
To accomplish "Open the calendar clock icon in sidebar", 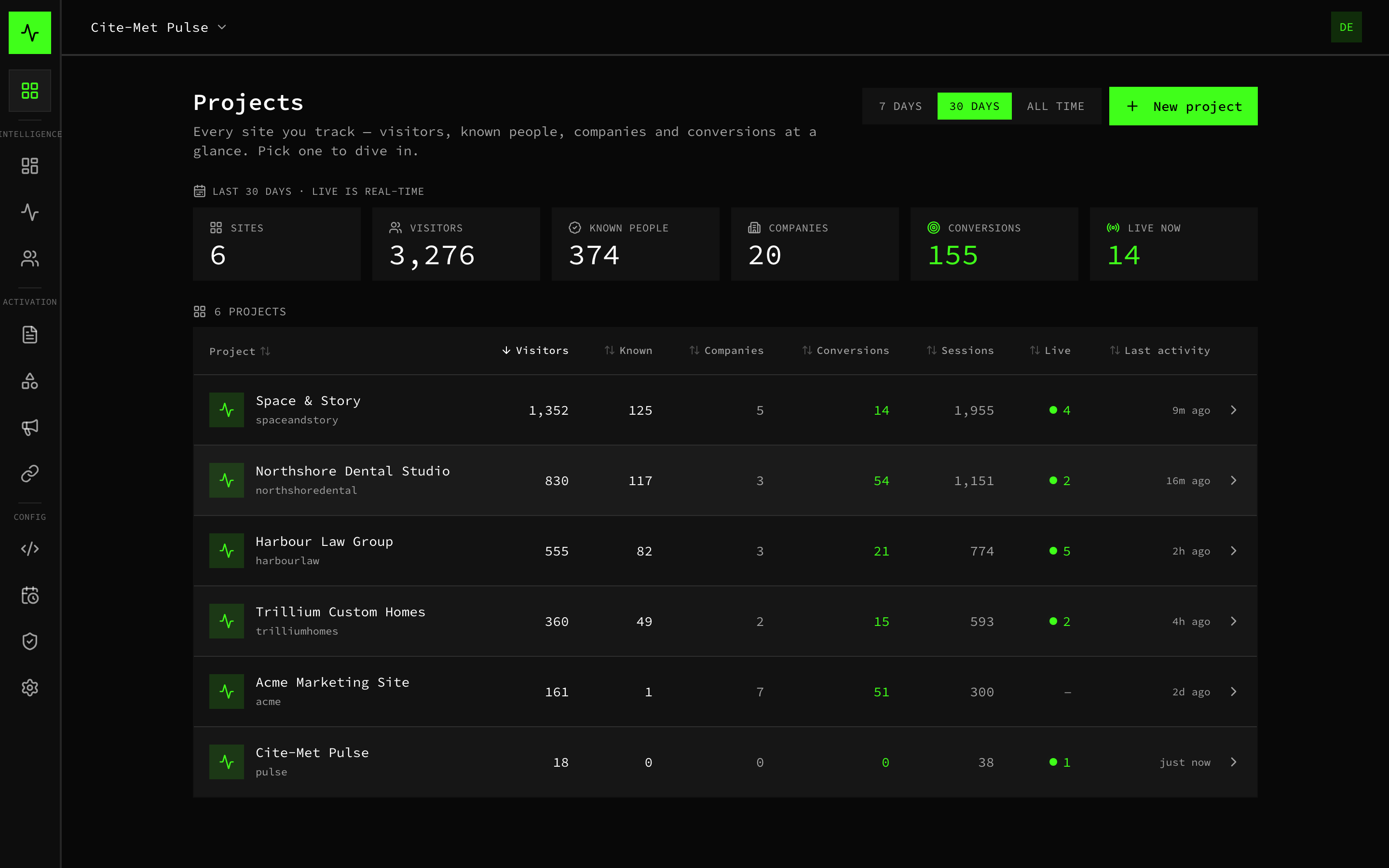I will coord(30,596).
